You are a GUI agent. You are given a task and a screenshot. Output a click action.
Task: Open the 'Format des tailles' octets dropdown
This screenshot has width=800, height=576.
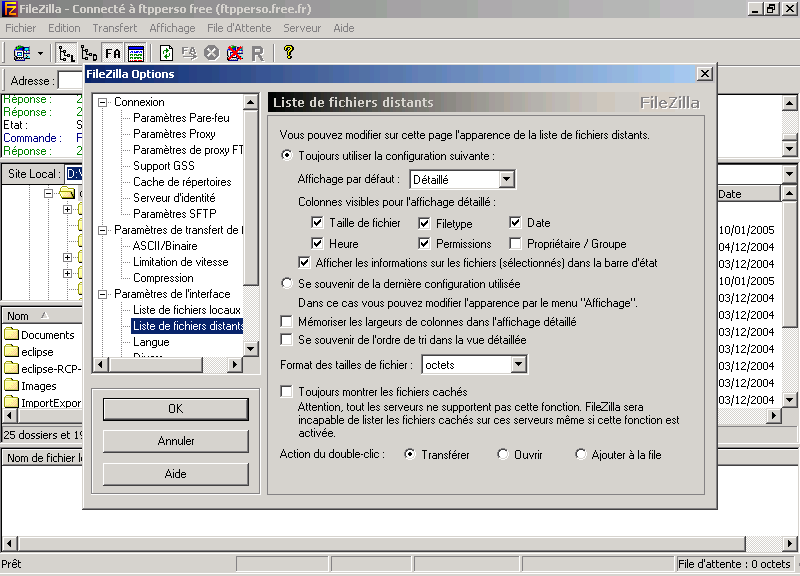coord(518,364)
